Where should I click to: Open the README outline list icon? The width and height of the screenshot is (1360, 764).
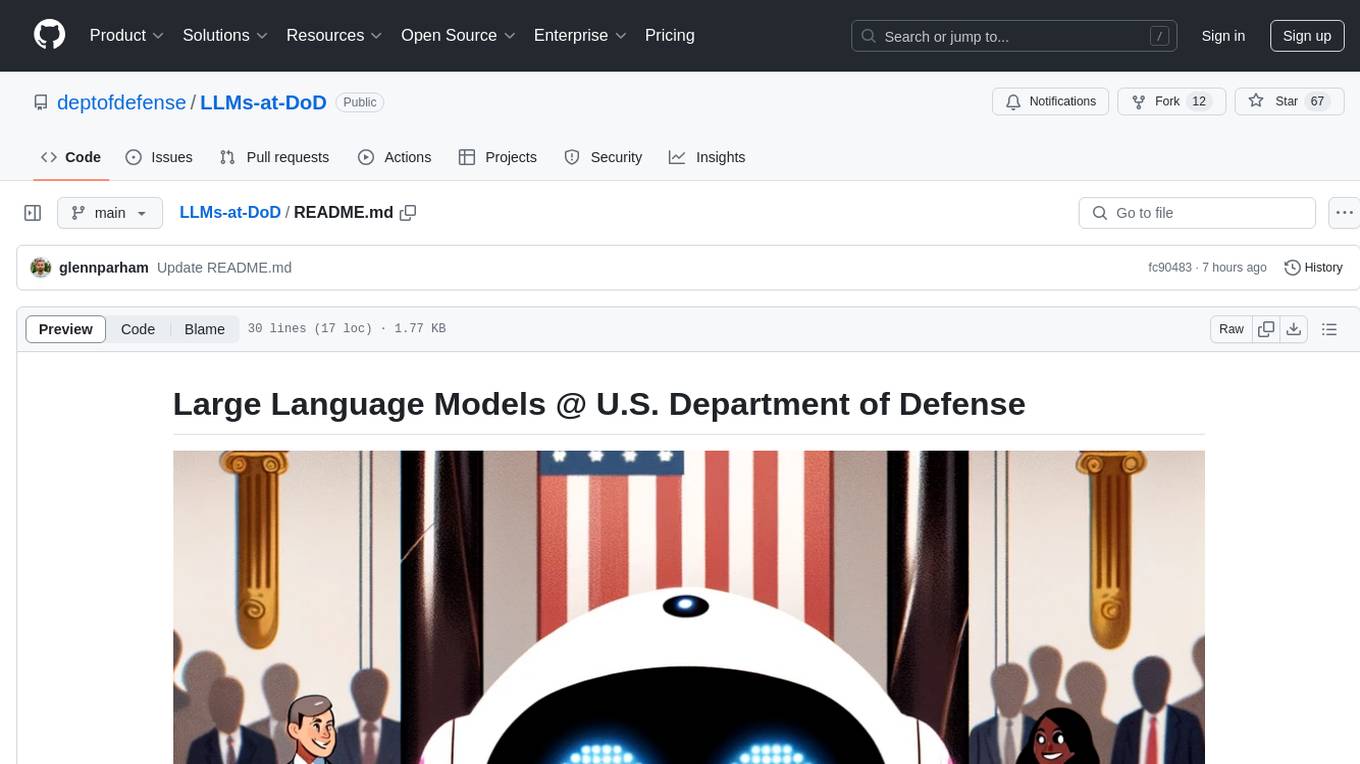pos(1329,329)
